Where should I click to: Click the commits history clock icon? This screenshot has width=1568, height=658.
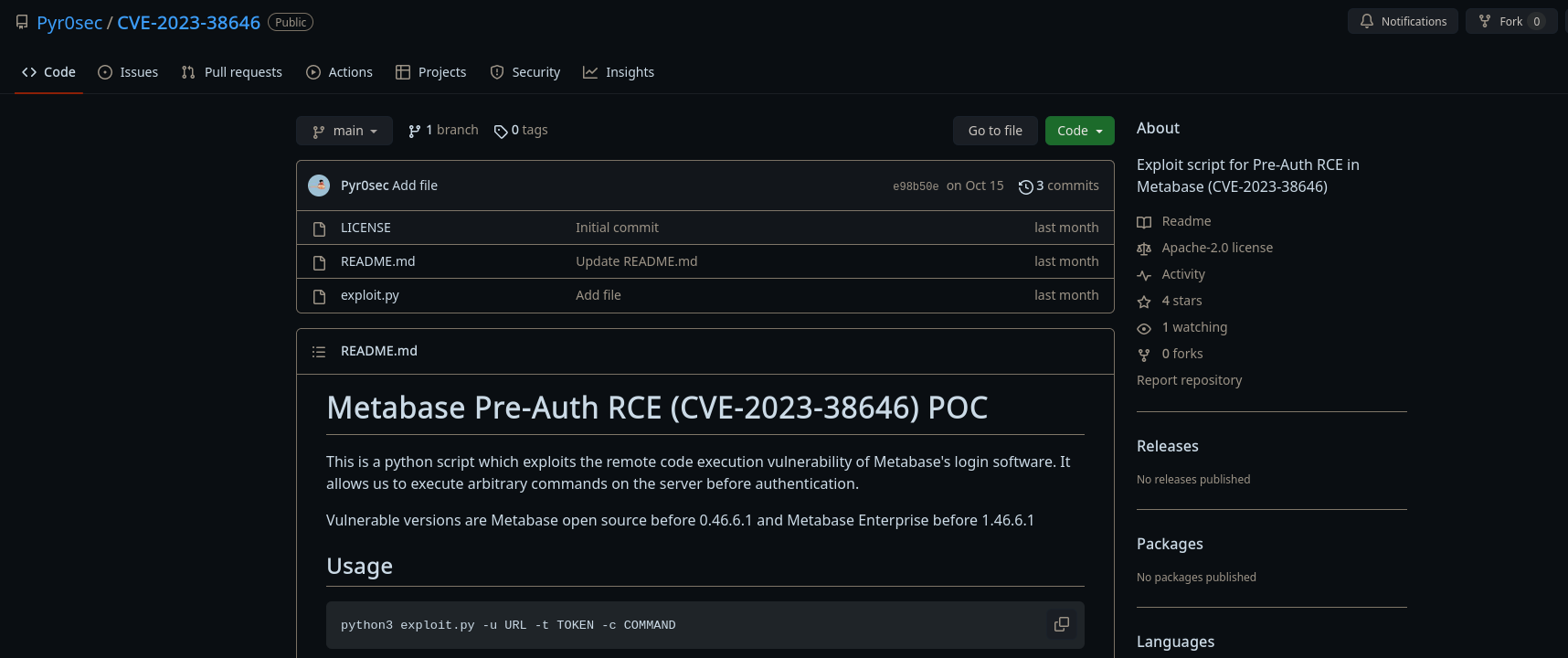[1025, 186]
